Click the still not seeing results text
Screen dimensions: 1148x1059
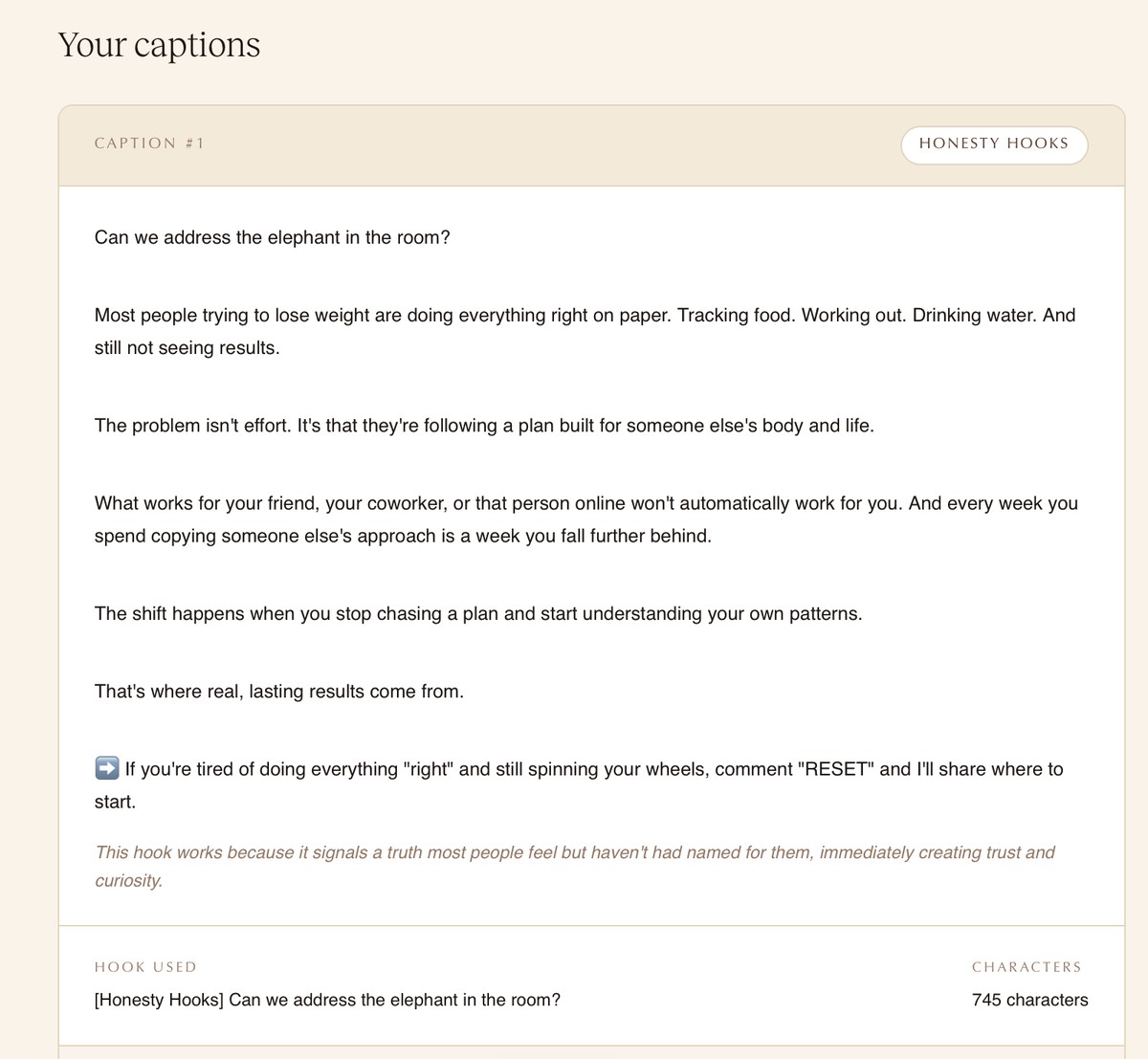tap(187, 347)
